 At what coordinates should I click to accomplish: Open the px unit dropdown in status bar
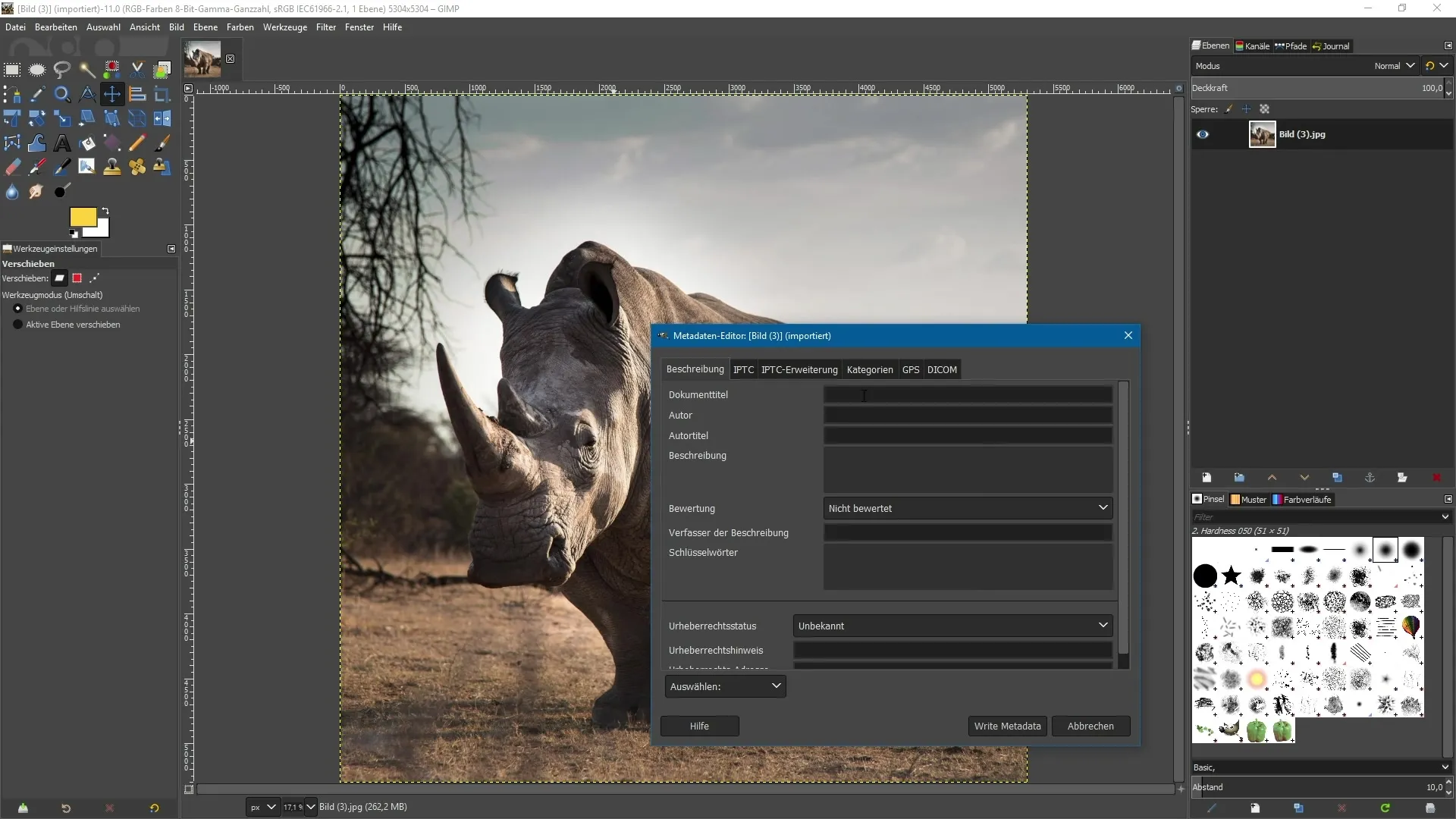[x=263, y=808]
